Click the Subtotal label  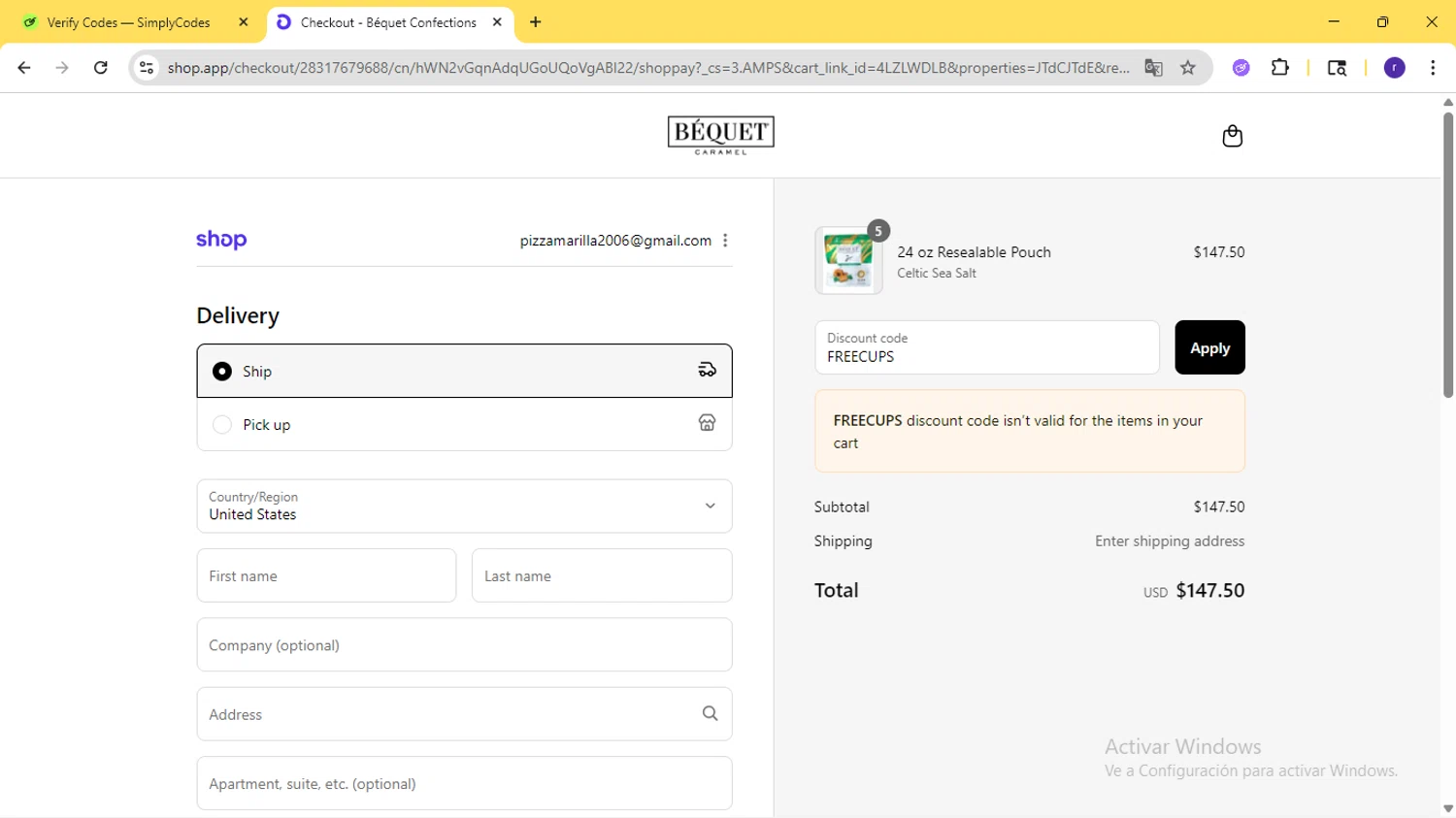click(x=842, y=507)
